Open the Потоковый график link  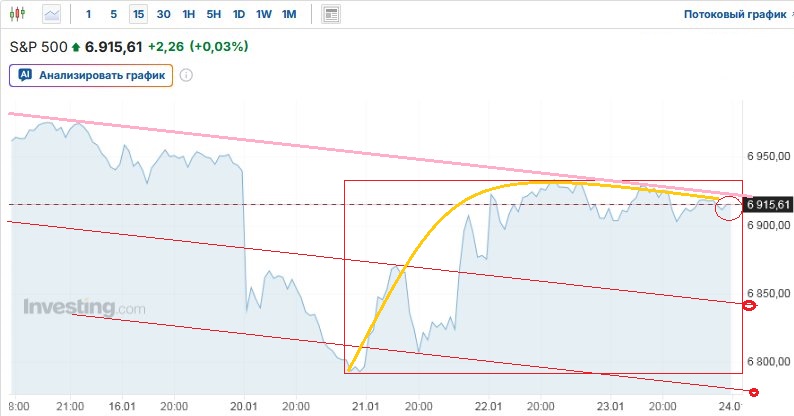[x=734, y=15]
